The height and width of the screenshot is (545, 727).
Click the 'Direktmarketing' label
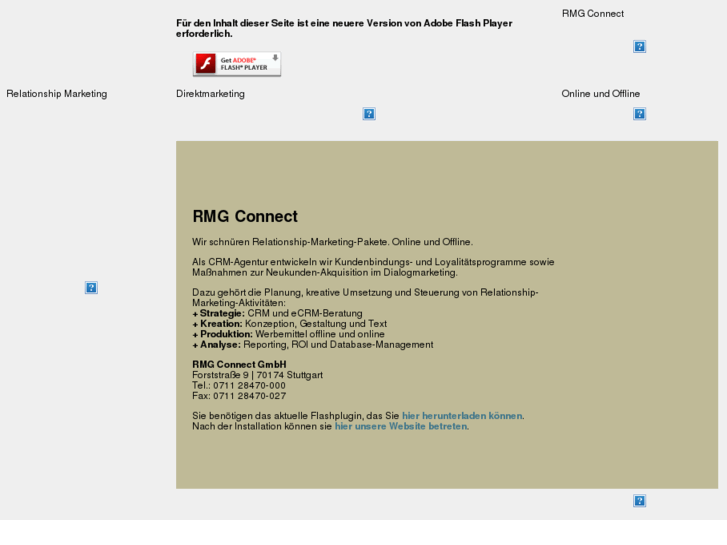click(210, 94)
